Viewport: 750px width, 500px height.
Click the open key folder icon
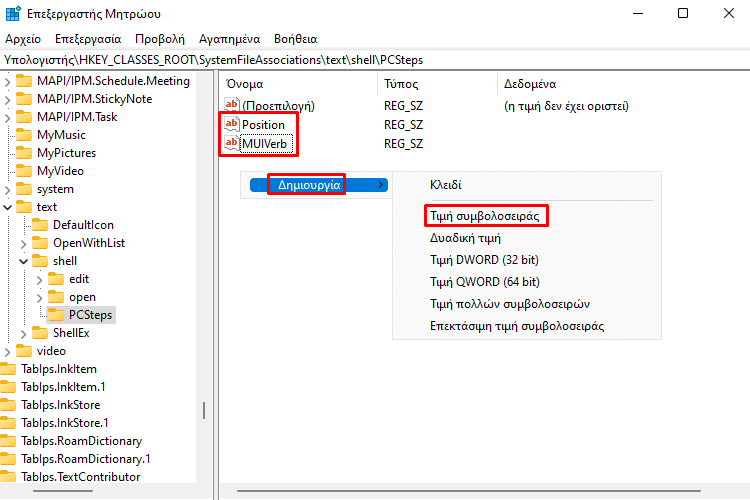tap(56, 297)
